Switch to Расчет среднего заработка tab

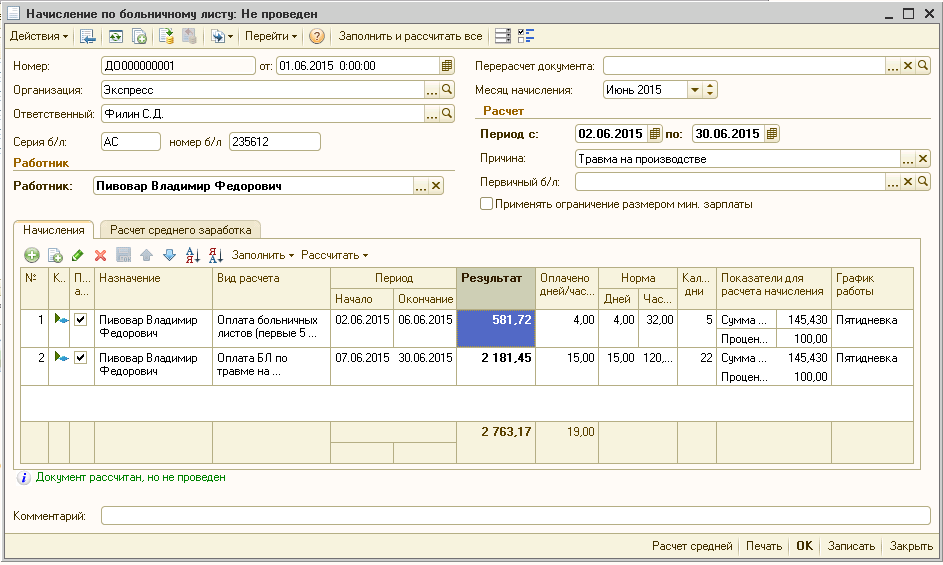point(180,230)
